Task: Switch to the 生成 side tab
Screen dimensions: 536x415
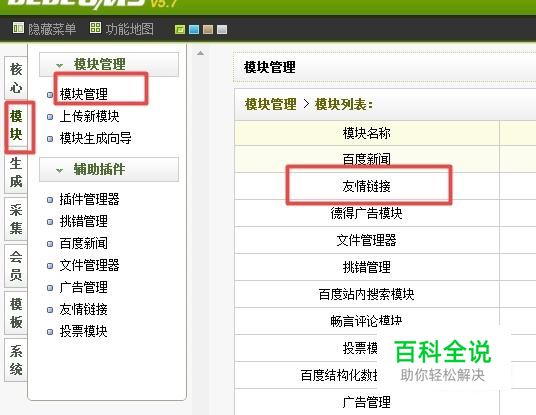Action: [16, 173]
